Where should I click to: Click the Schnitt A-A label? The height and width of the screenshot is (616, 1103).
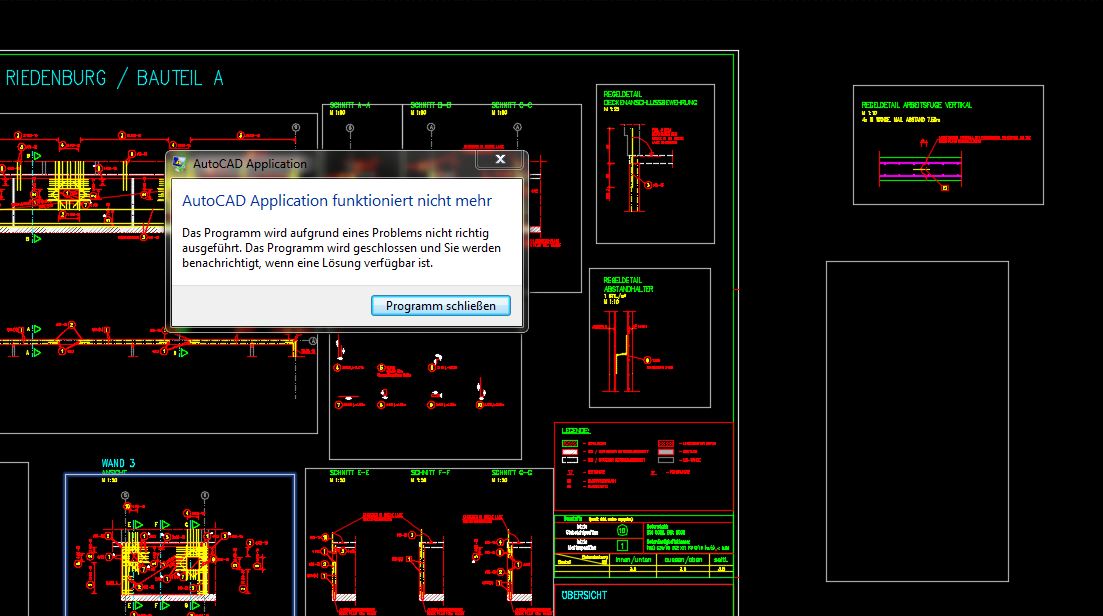pos(350,105)
